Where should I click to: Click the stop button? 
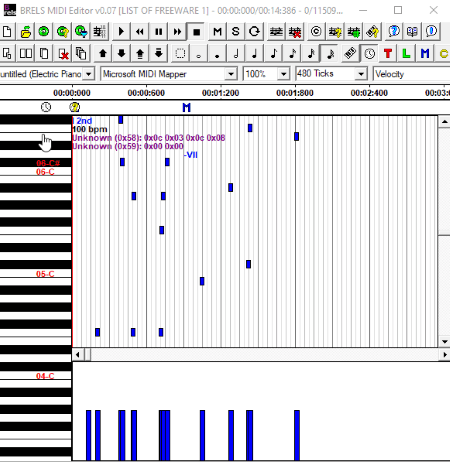pos(196,32)
